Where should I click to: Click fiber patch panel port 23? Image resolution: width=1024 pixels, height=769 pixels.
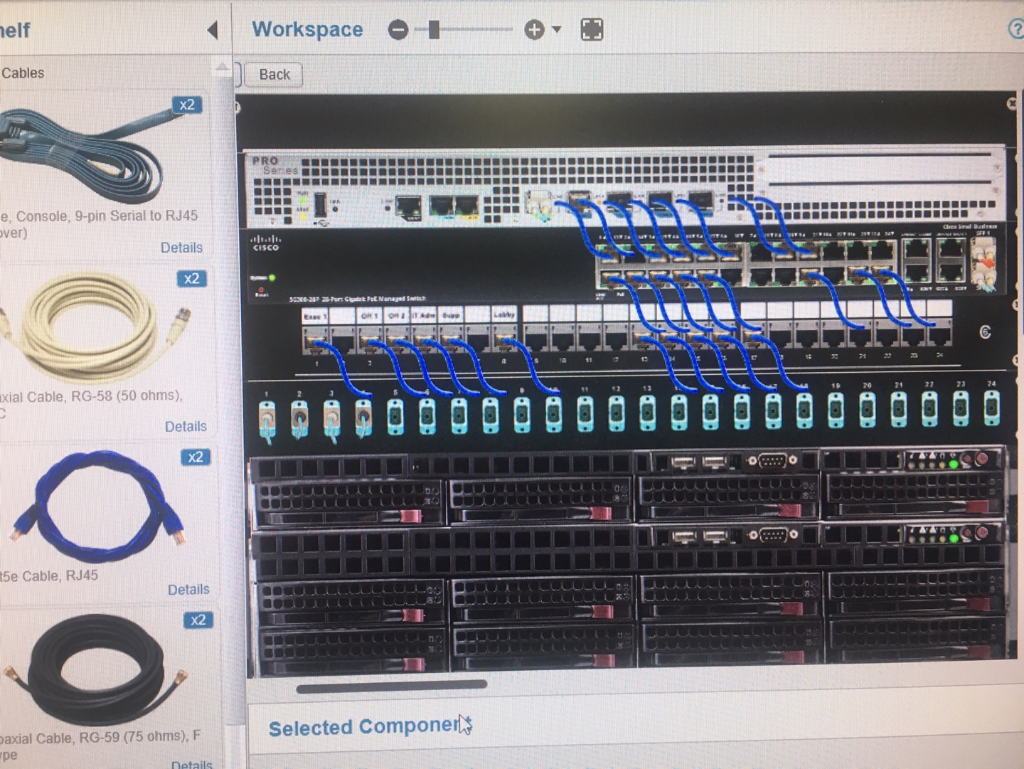click(960, 410)
